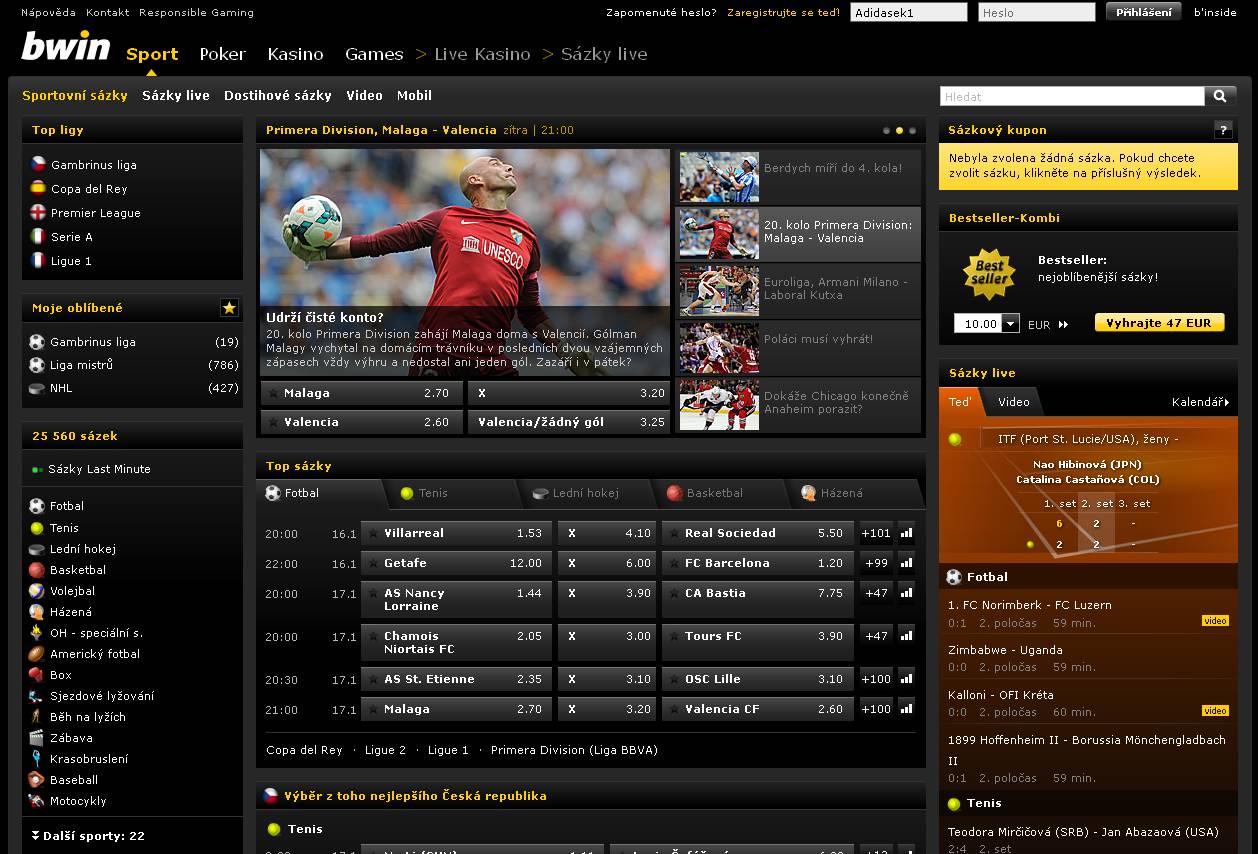Click the Best seller gold badge
Viewport: 1258px width, 854px height.
click(x=989, y=273)
